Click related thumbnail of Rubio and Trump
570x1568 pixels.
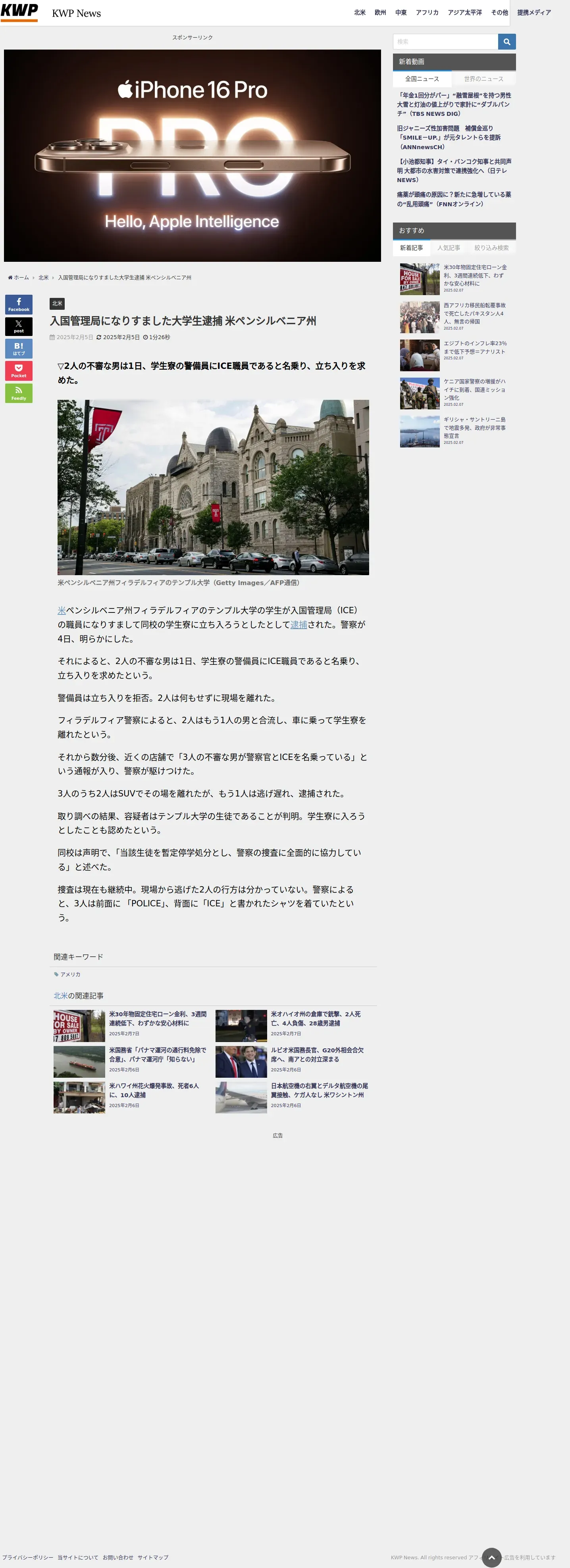click(x=241, y=1061)
